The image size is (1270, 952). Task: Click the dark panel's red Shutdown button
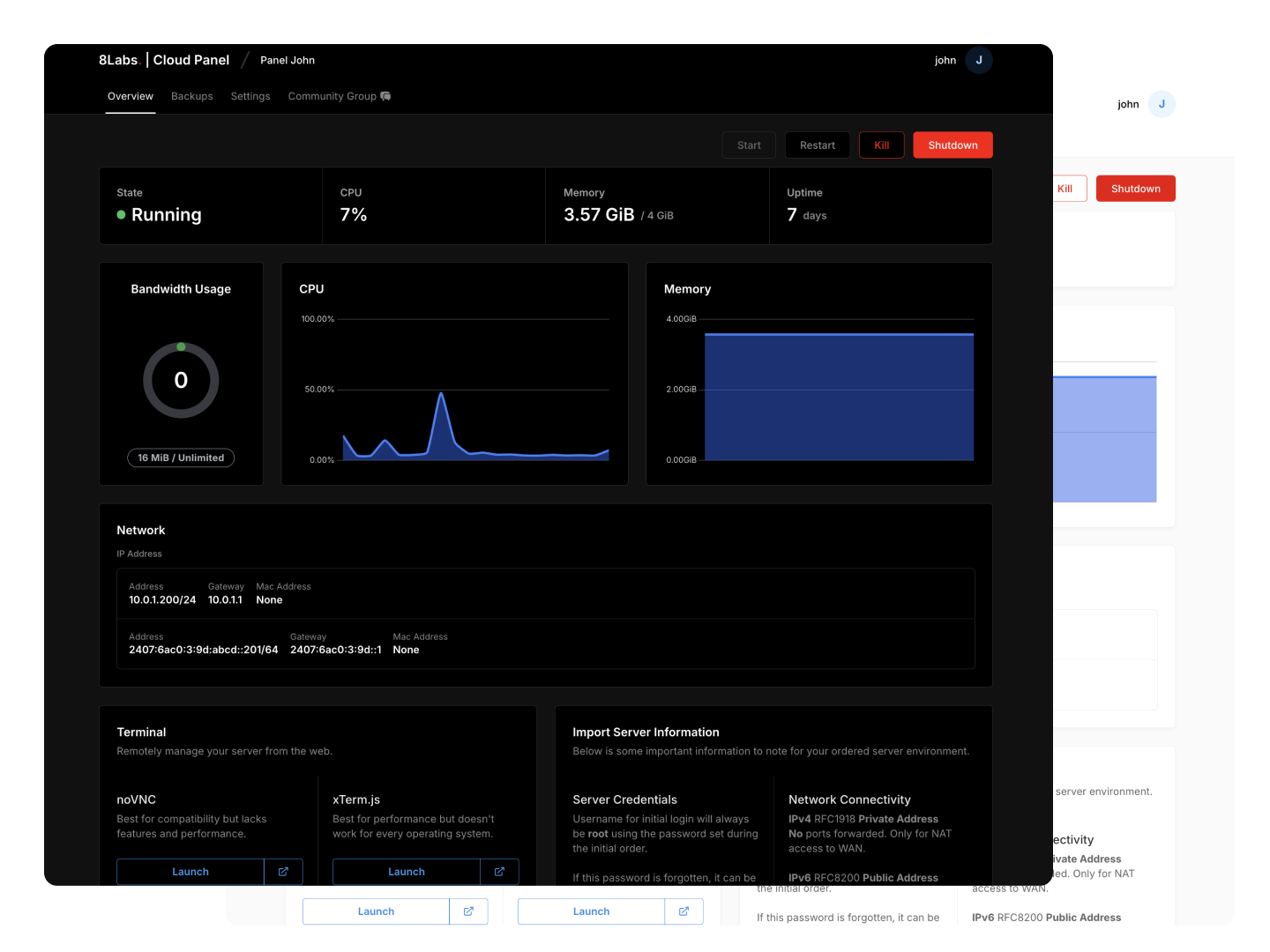click(x=952, y=145)
